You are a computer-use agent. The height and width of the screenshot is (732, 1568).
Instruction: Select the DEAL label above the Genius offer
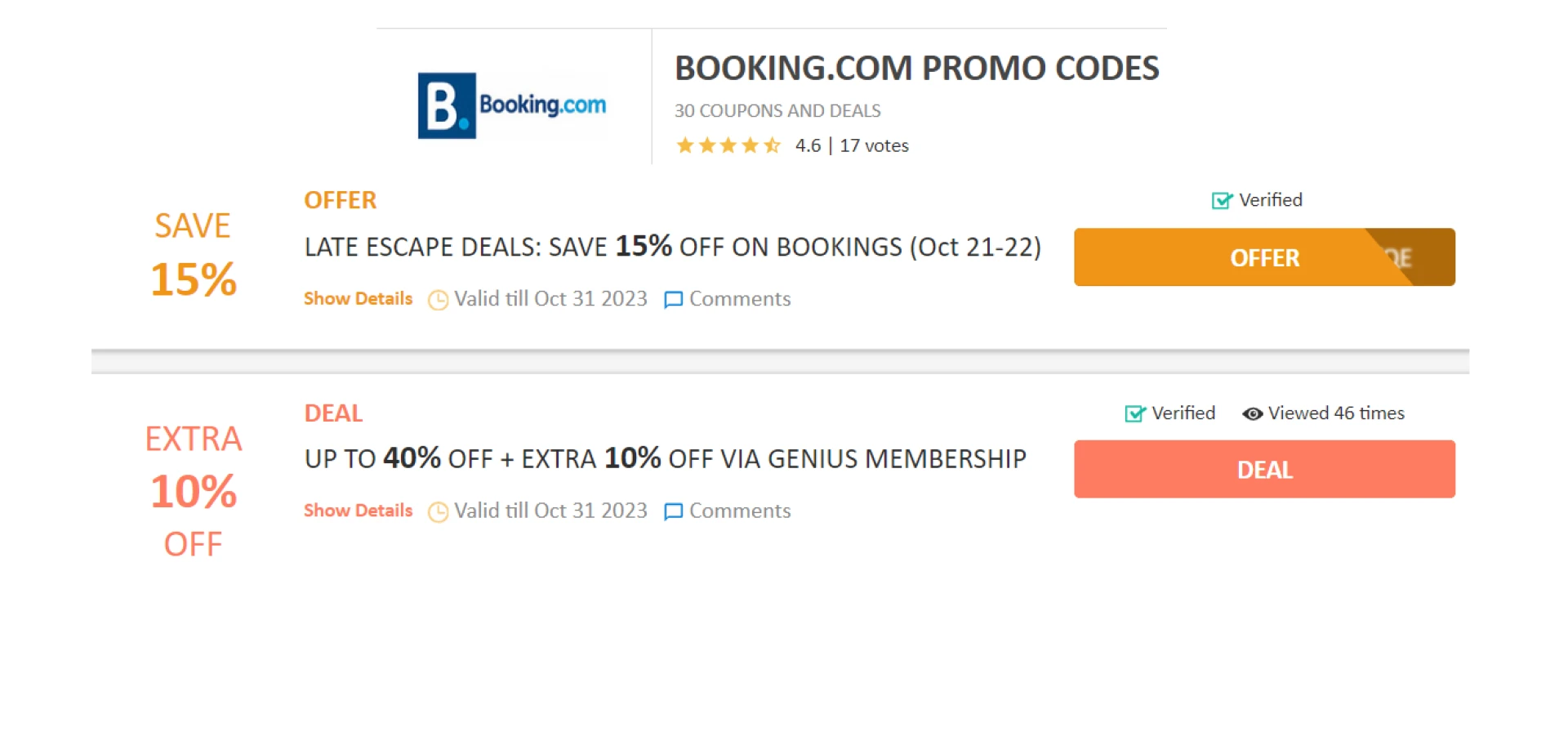(332, 413)
